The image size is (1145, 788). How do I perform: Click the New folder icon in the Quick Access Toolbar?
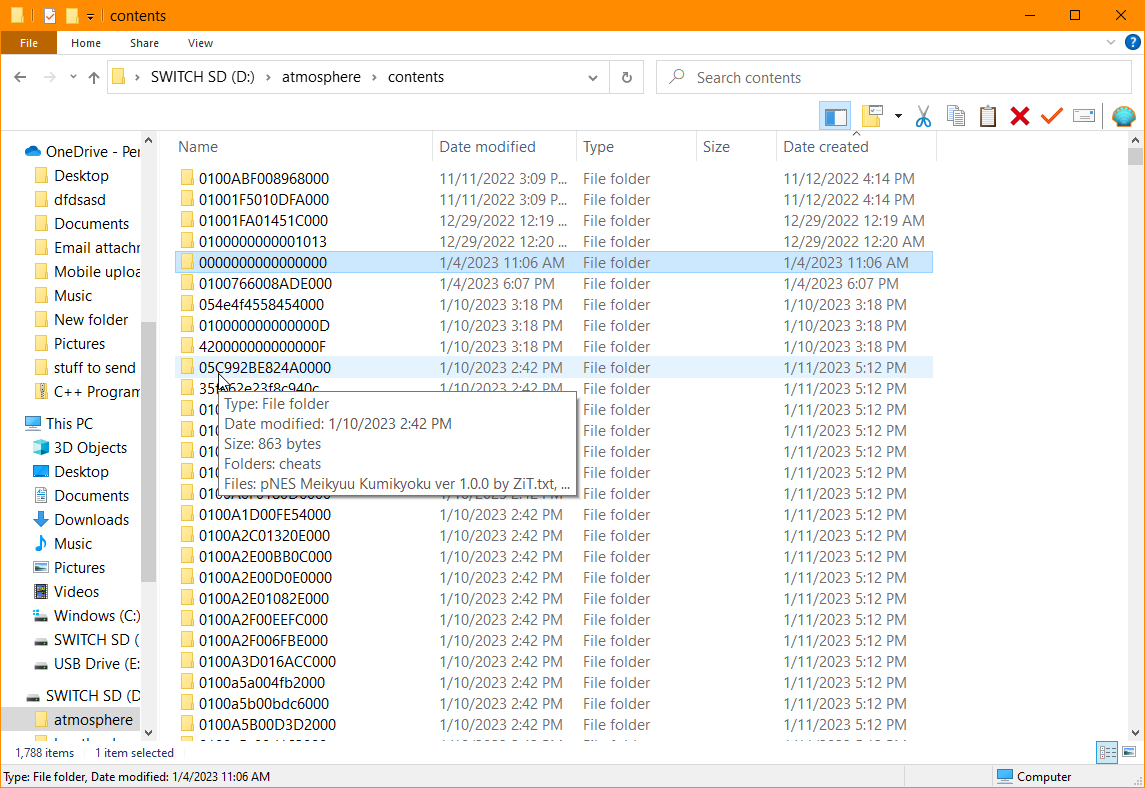coord(72,15)
